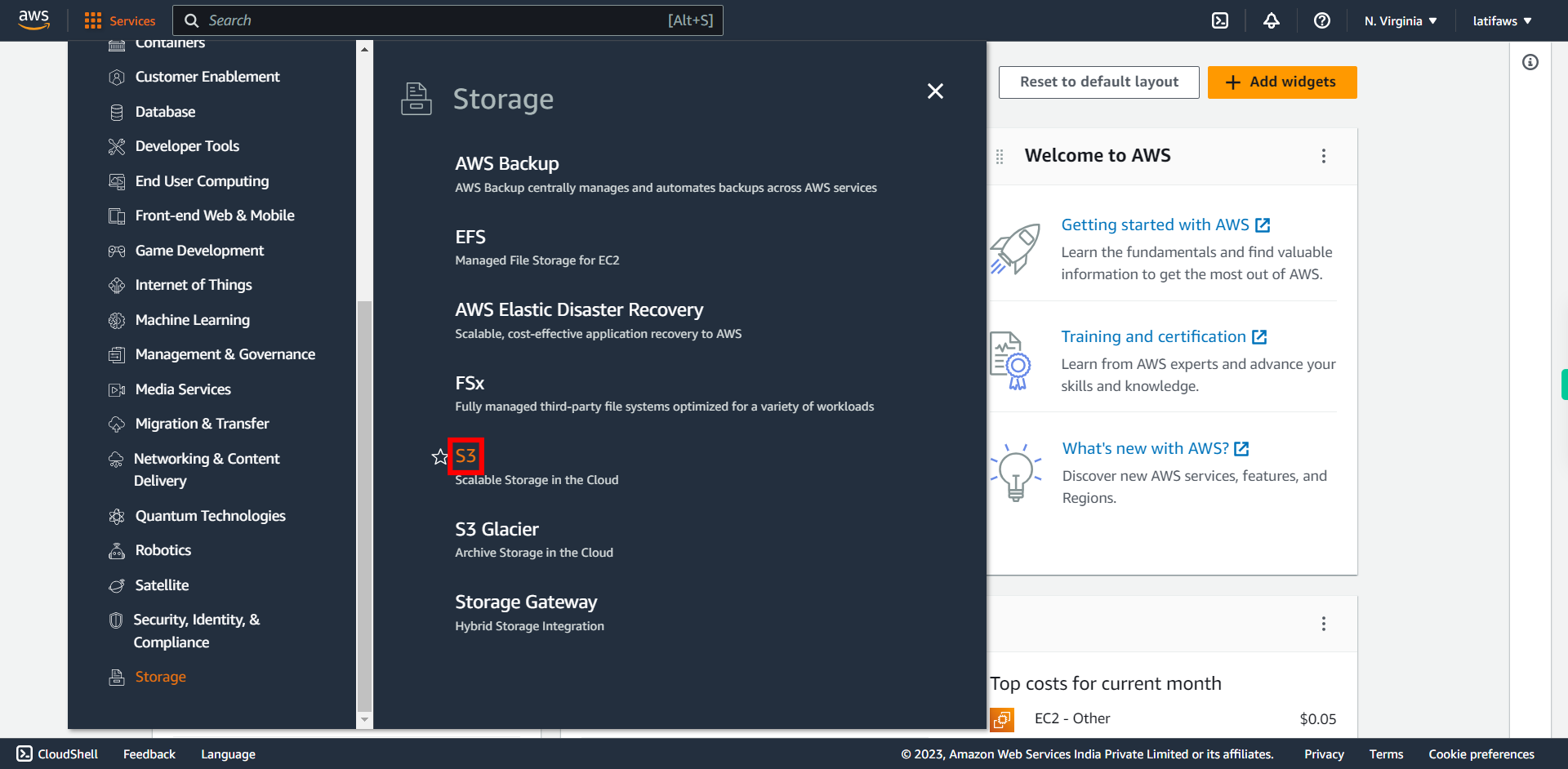Open What's new with AWS link
The image size is (1568, 769).
tap(1156, 448)
